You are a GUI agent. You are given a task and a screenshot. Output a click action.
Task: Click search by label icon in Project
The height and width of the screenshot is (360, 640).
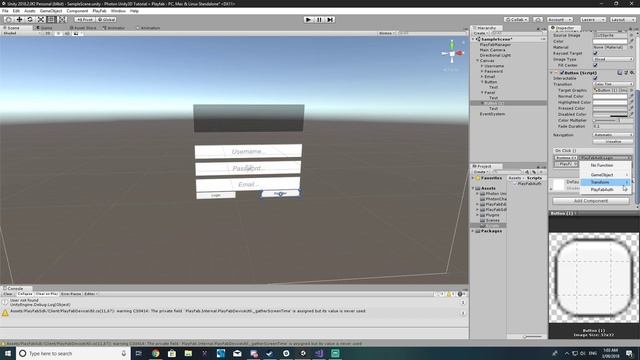click(534, 172)
